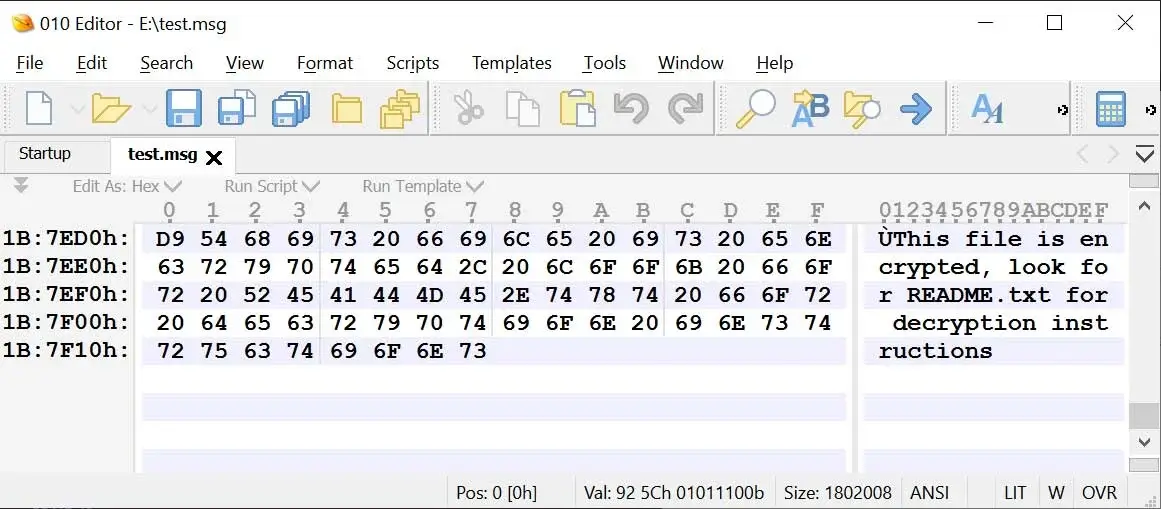Click the Cut scissors icon
The width and height of the screenshot is (1161, 509).
tap(468, 109)
